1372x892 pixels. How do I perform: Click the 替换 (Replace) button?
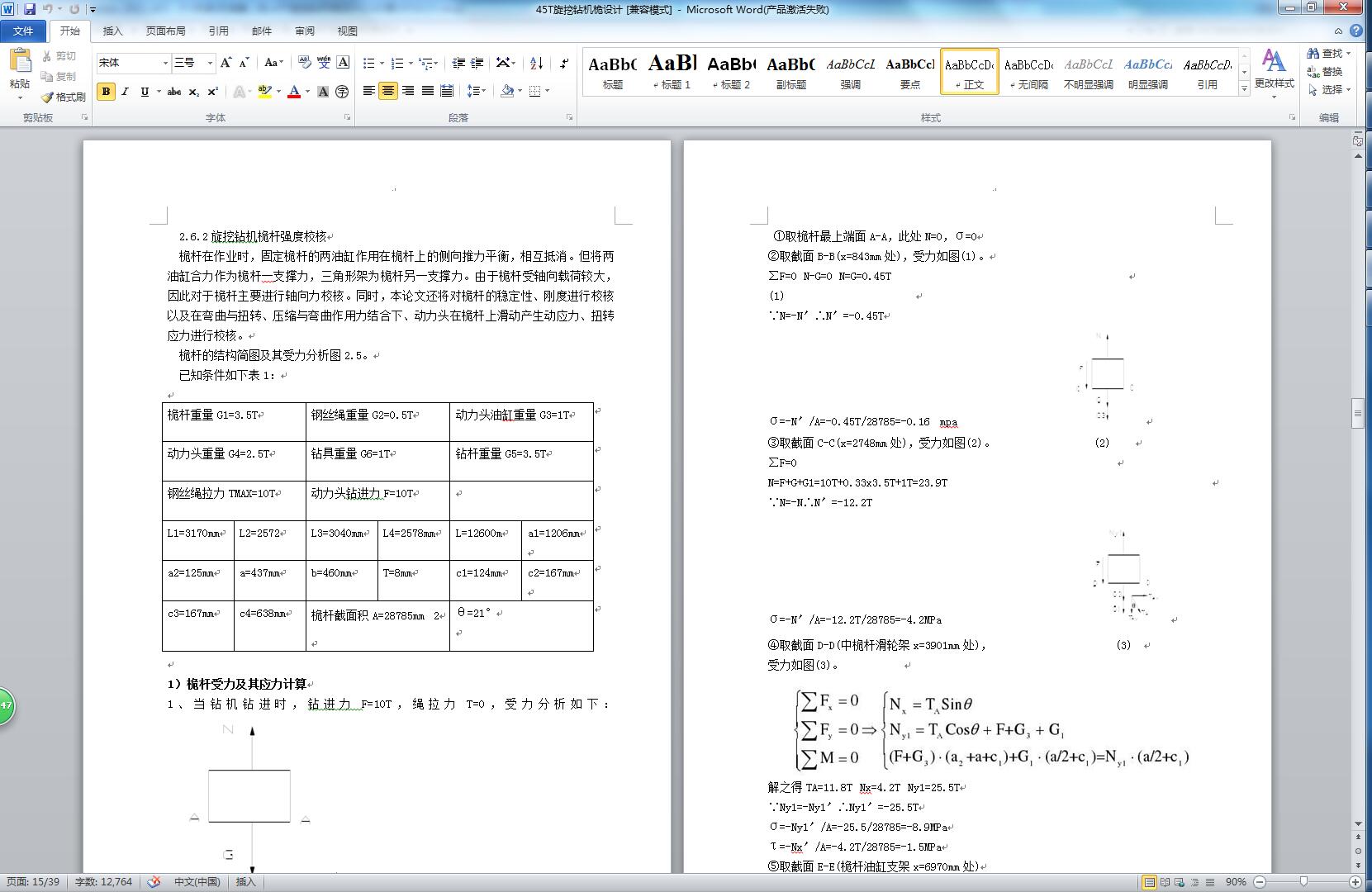tap(1325, 71)
